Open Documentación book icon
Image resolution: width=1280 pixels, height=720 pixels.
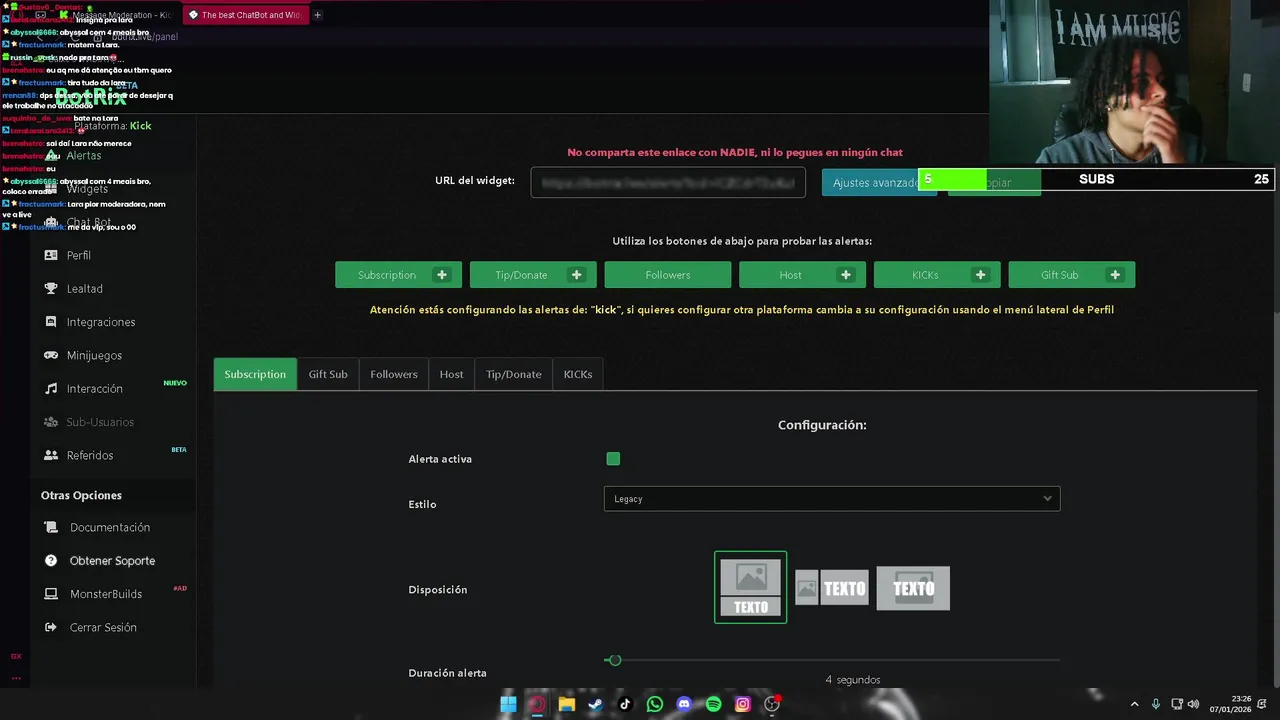pos(51,527)
